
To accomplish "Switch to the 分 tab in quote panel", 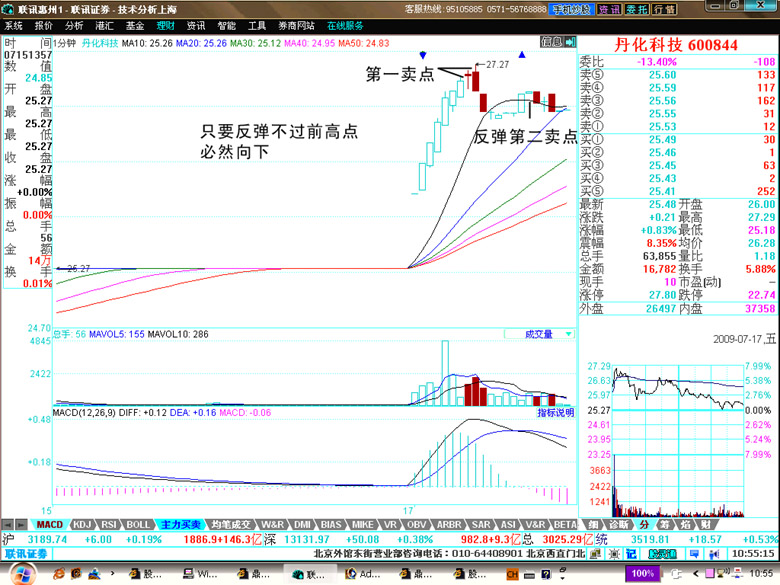I will point(644,524).
